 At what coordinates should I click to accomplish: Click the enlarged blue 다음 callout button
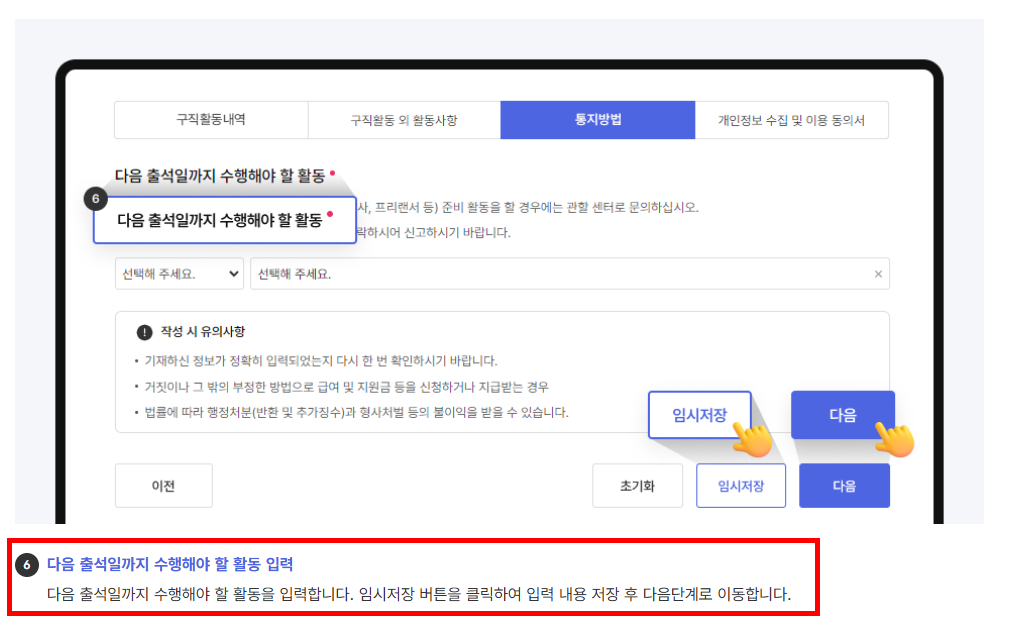coord(843,414)
